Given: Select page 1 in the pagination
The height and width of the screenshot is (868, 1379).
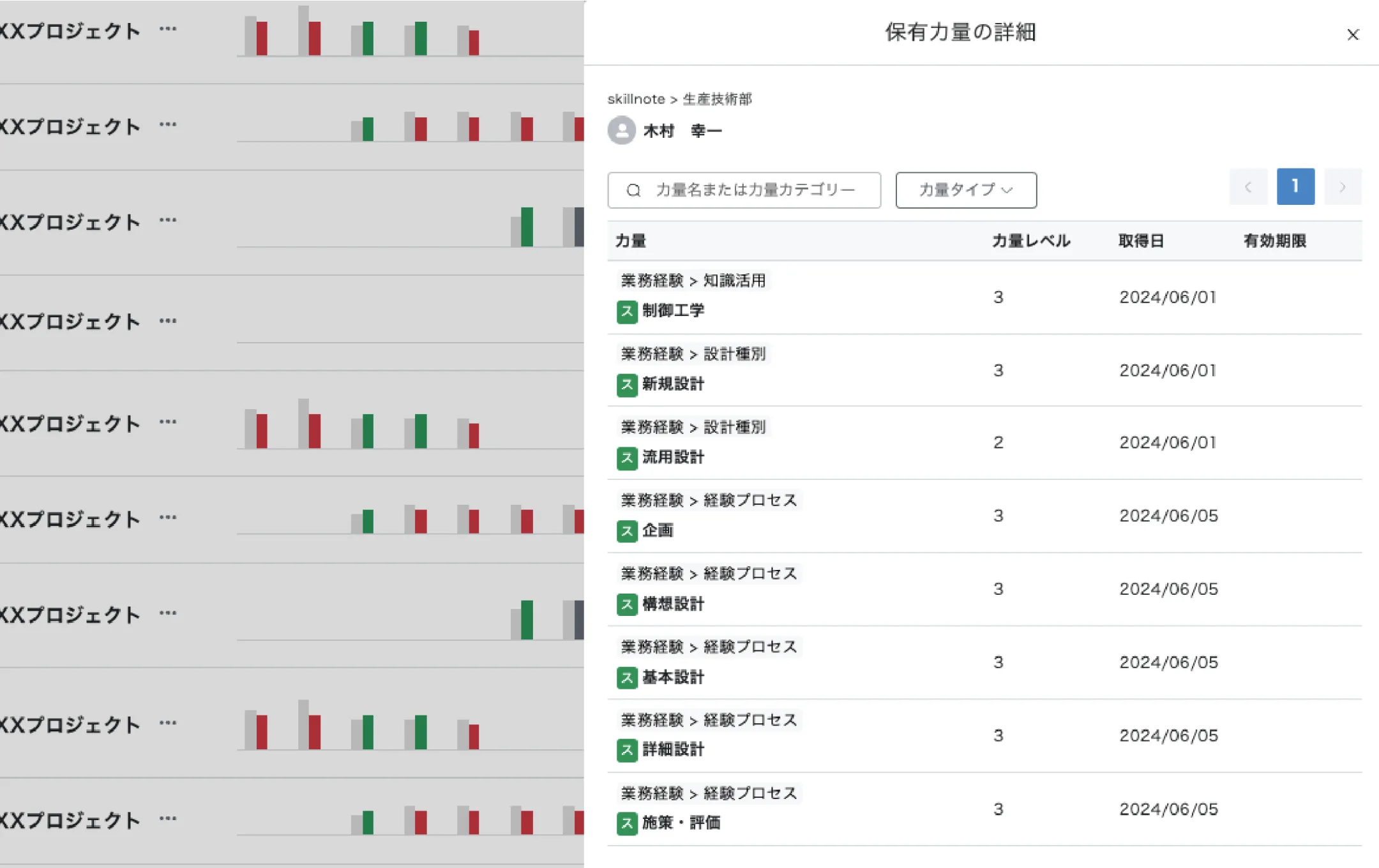Looking at the screenshot, I should [x=1295, y=187].
